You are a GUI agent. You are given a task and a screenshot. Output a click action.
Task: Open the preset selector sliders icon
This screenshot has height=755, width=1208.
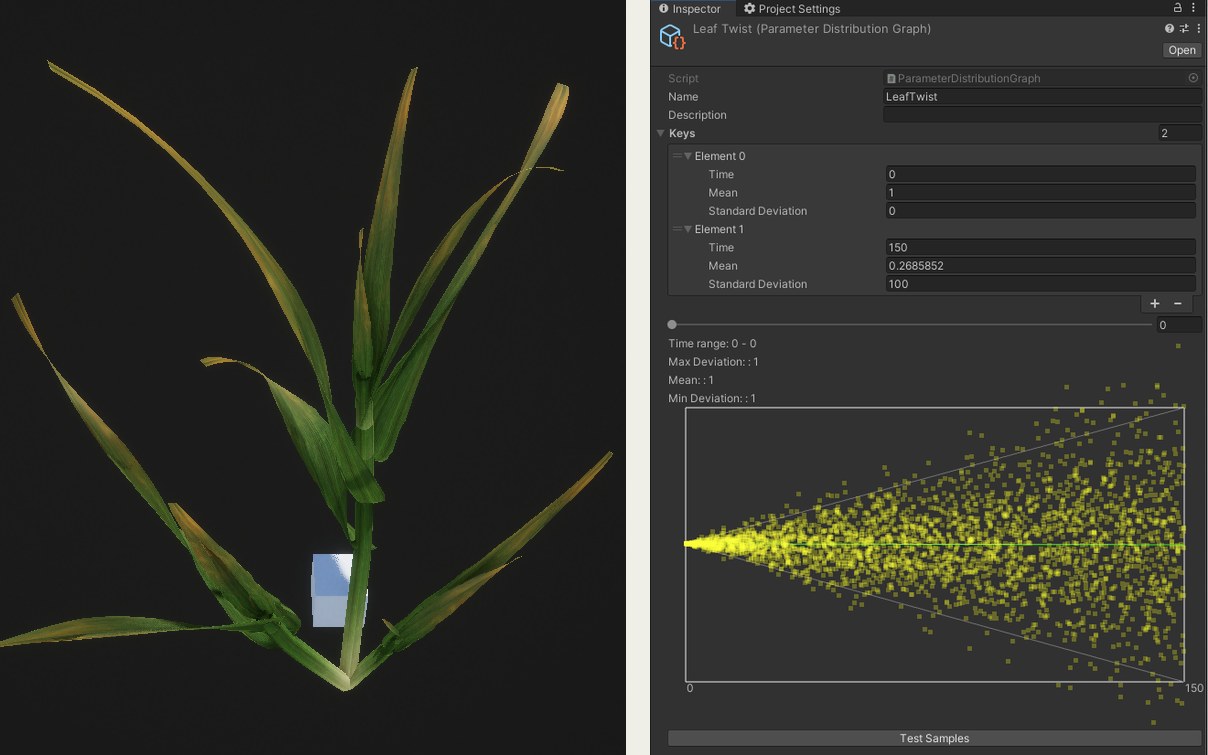pos(1184,29)
